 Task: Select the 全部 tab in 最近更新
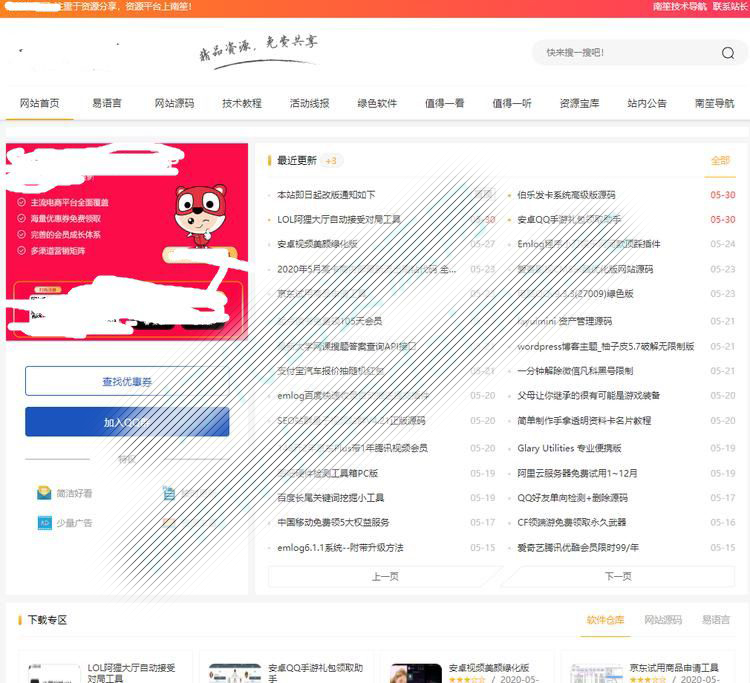tap(720, 161)
